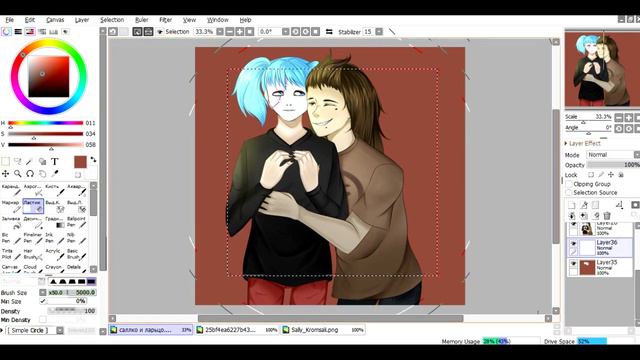This screenshot has height=360, width=640.
Task: Enable the Selection Source checkbox
Action: click(x=569, y=192)
